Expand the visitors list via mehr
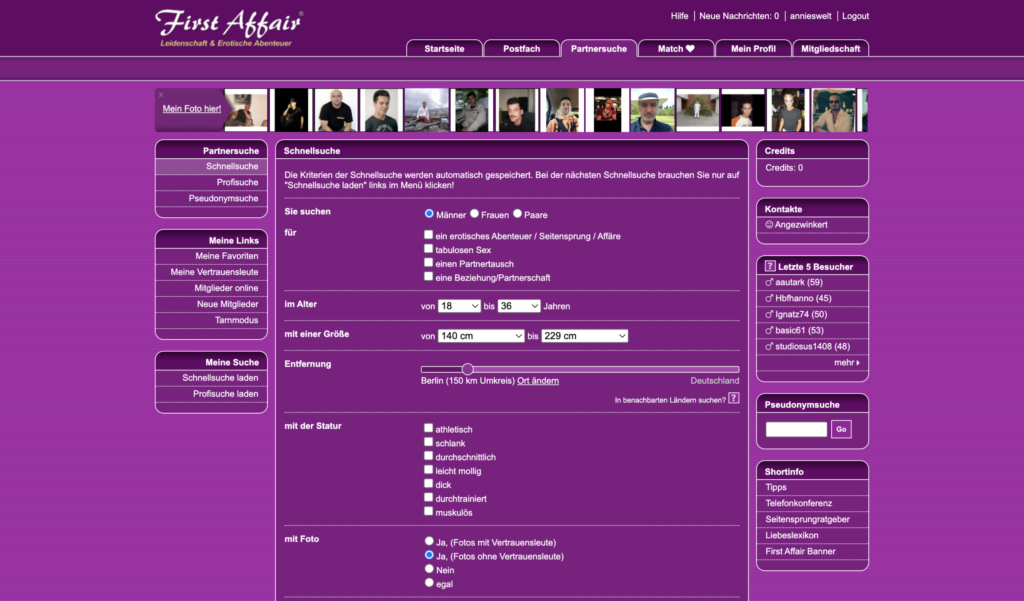Screen dimensions: 1024x601 tap(846, 363)
